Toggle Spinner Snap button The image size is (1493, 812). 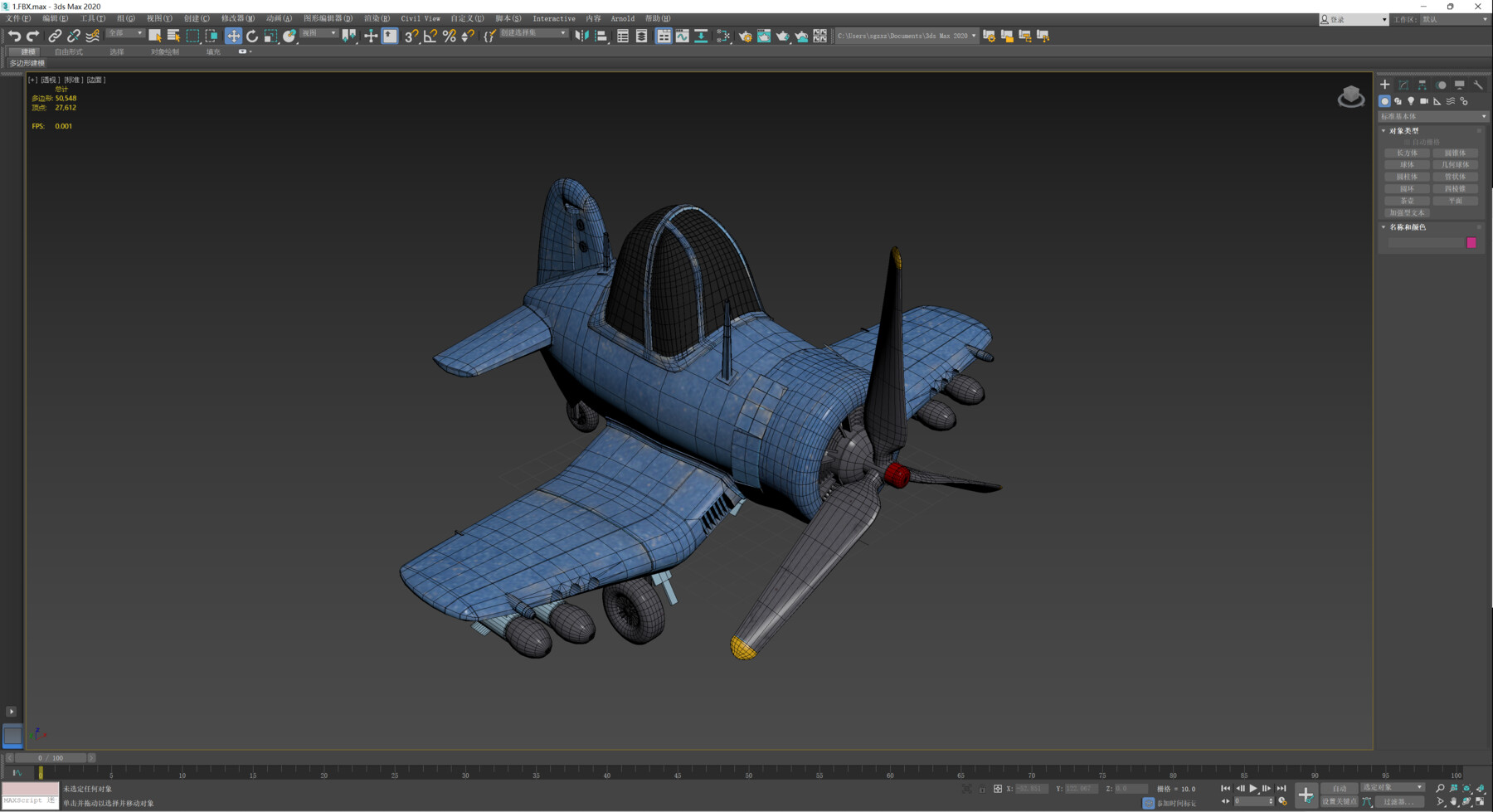[468, 36]
